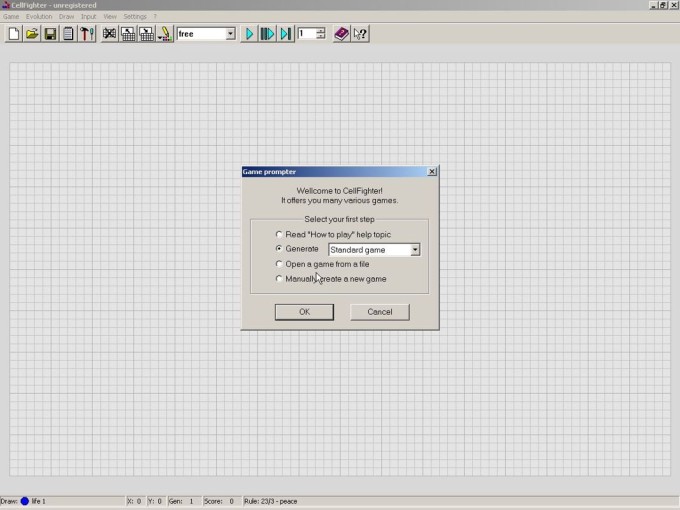Click the grid with down-right arrow icon
680x510 pixels.
146,34
